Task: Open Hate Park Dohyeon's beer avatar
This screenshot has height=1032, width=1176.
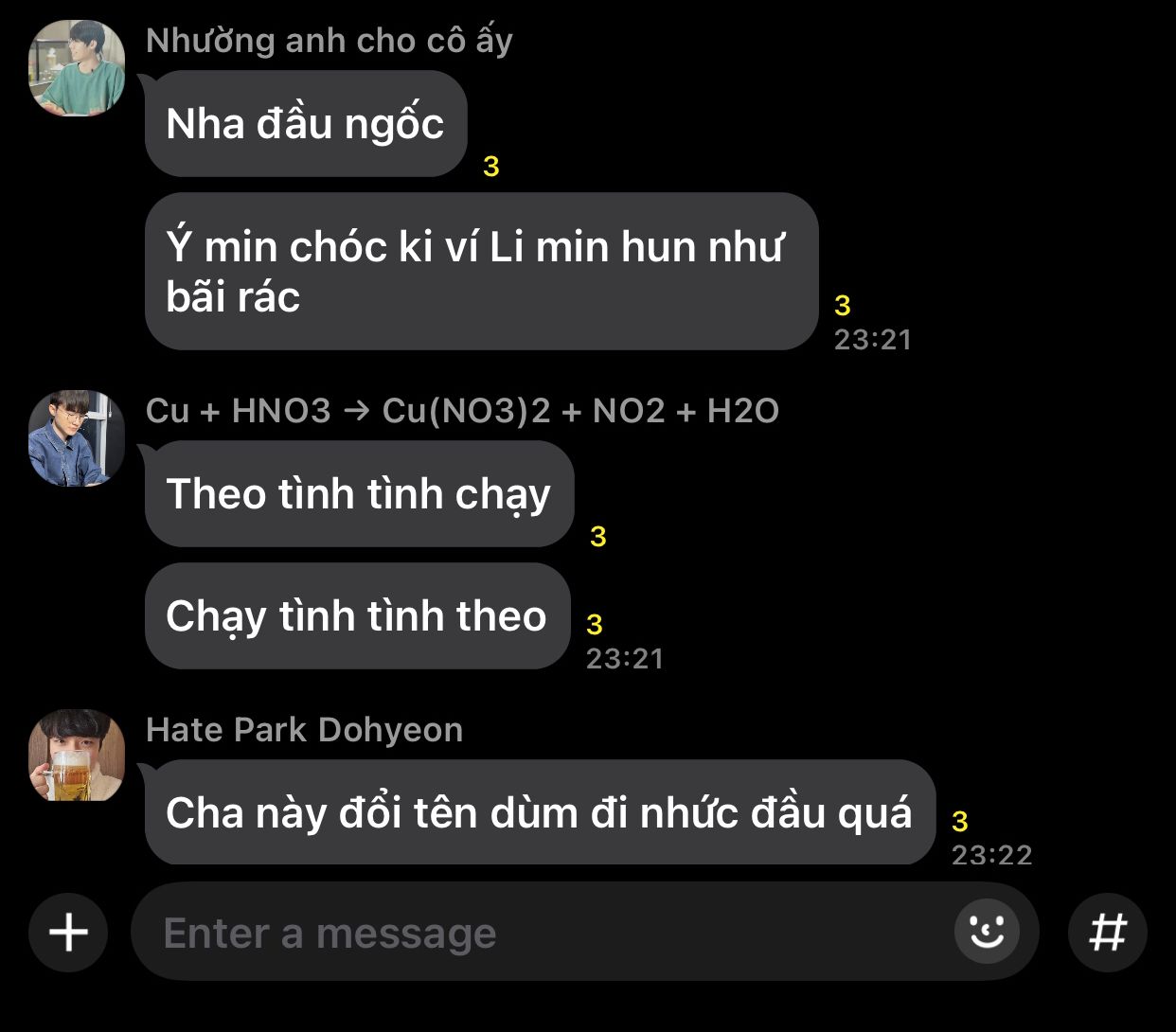Action: (x=77, y=755)
